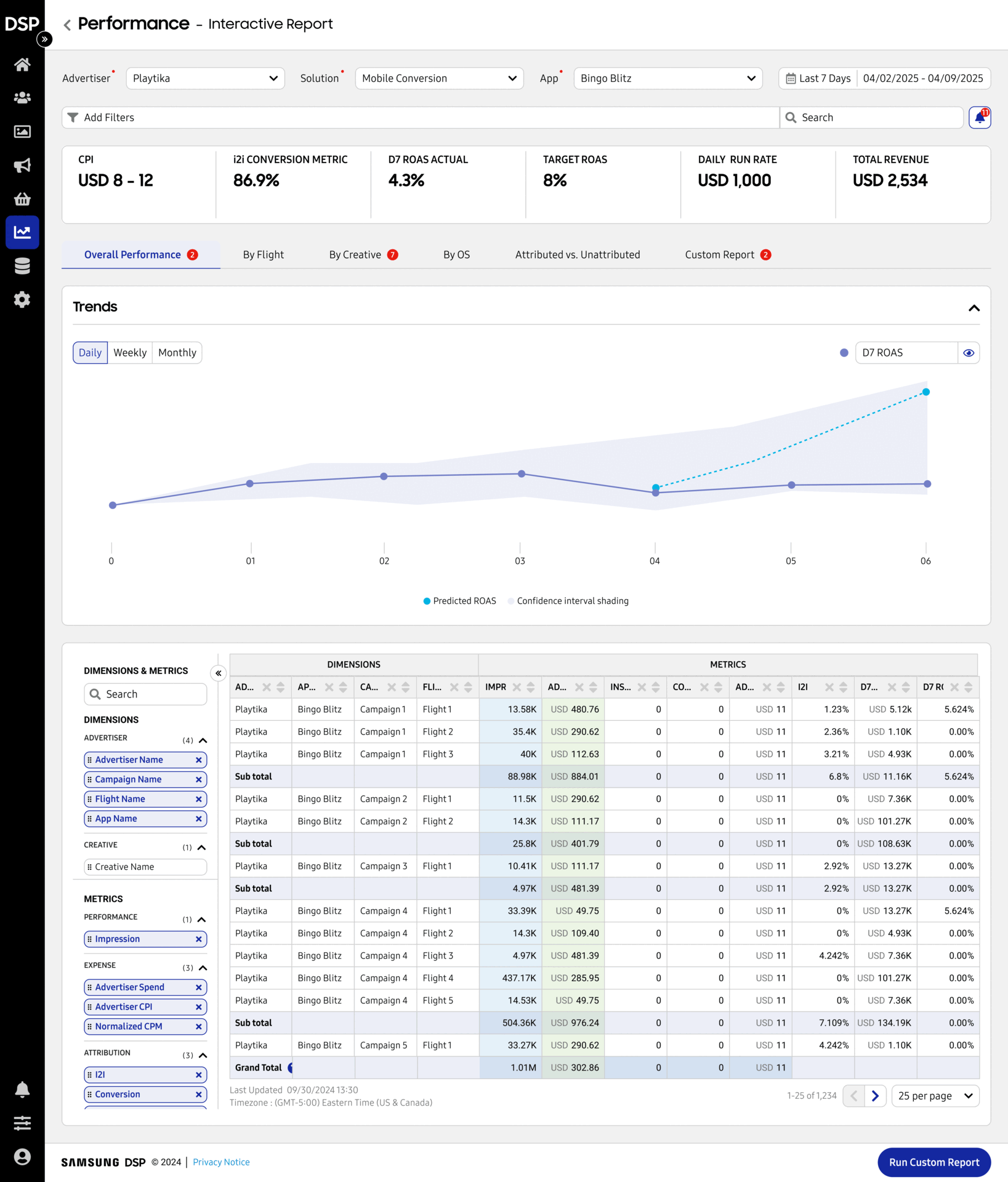Collapse the Attribution metrics group
The width and height of the screenshot is (1008, 1182).
203,1056
